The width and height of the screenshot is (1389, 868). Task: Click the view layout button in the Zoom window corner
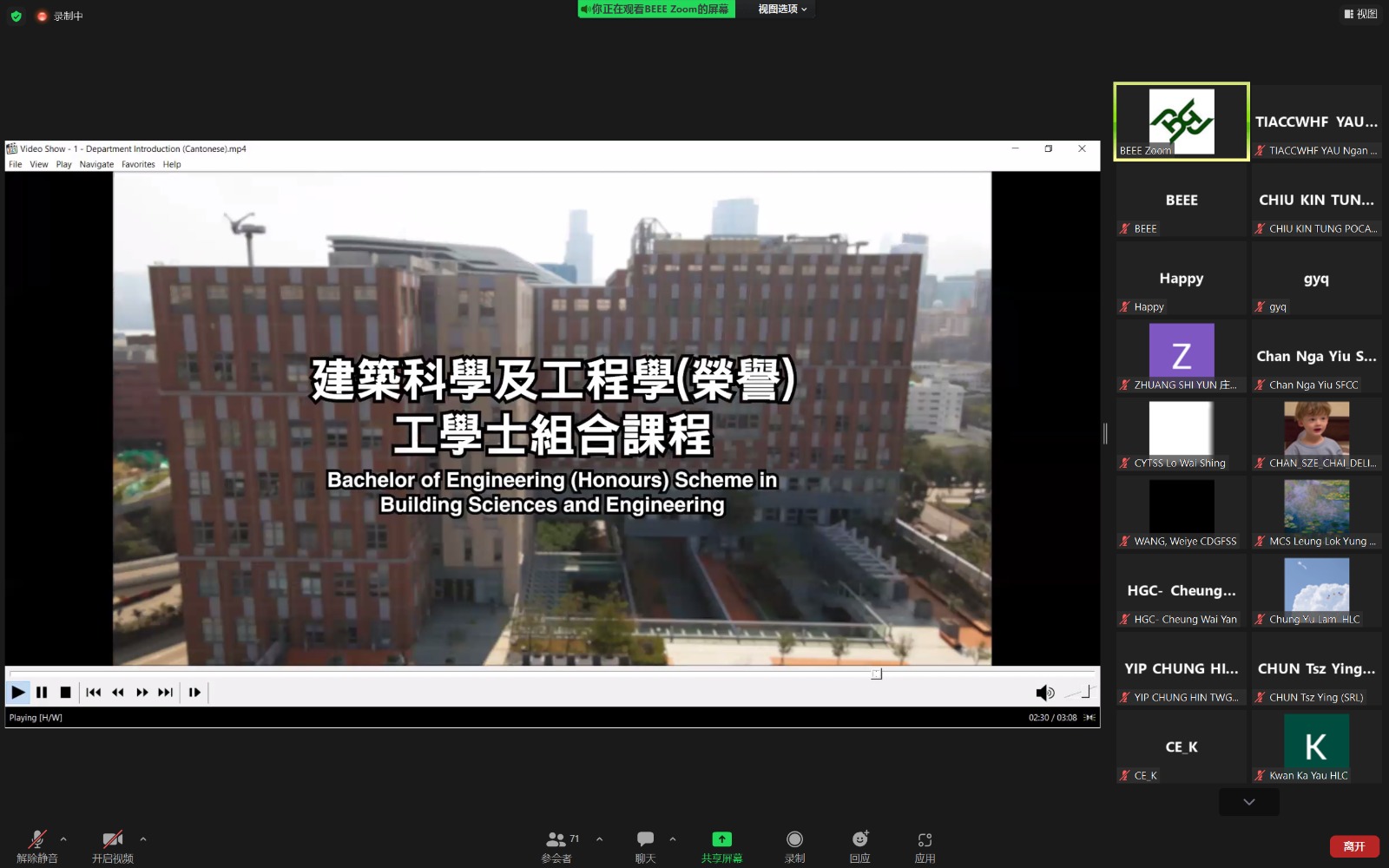click(1360, 14)
